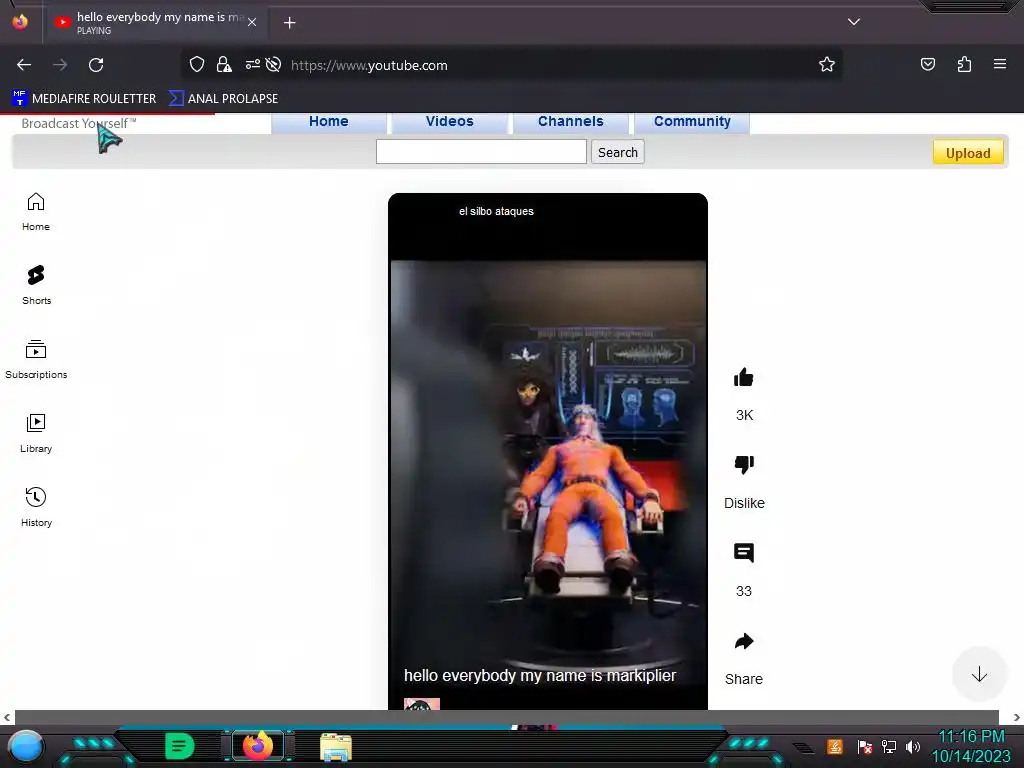The height and width of the screenshot is (768, 1024).
Task: Open the extensions puzzle icon
Action: (x=964, y=64)
